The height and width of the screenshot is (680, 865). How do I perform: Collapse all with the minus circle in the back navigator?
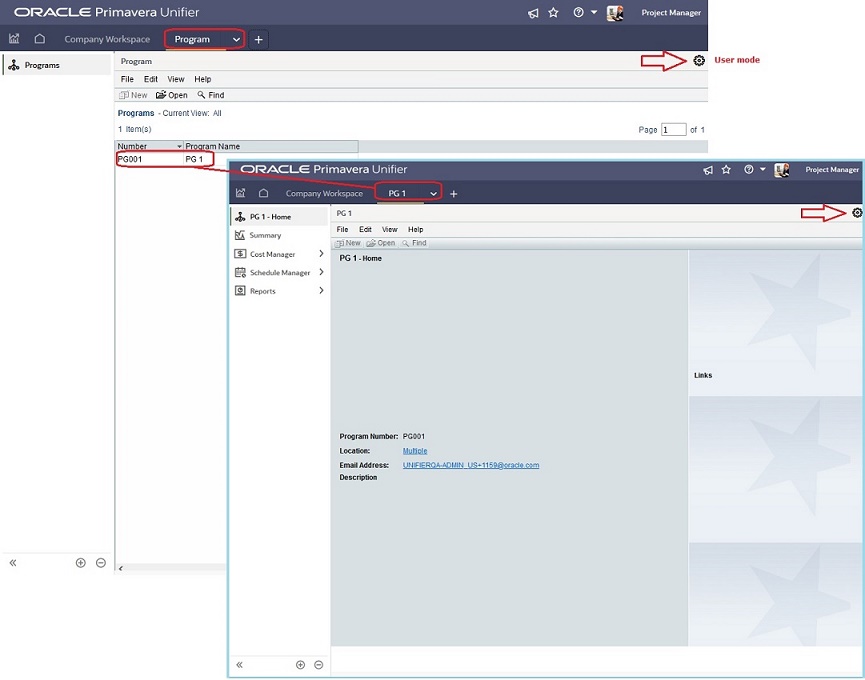pyautogui.click(x=101, y=563)
